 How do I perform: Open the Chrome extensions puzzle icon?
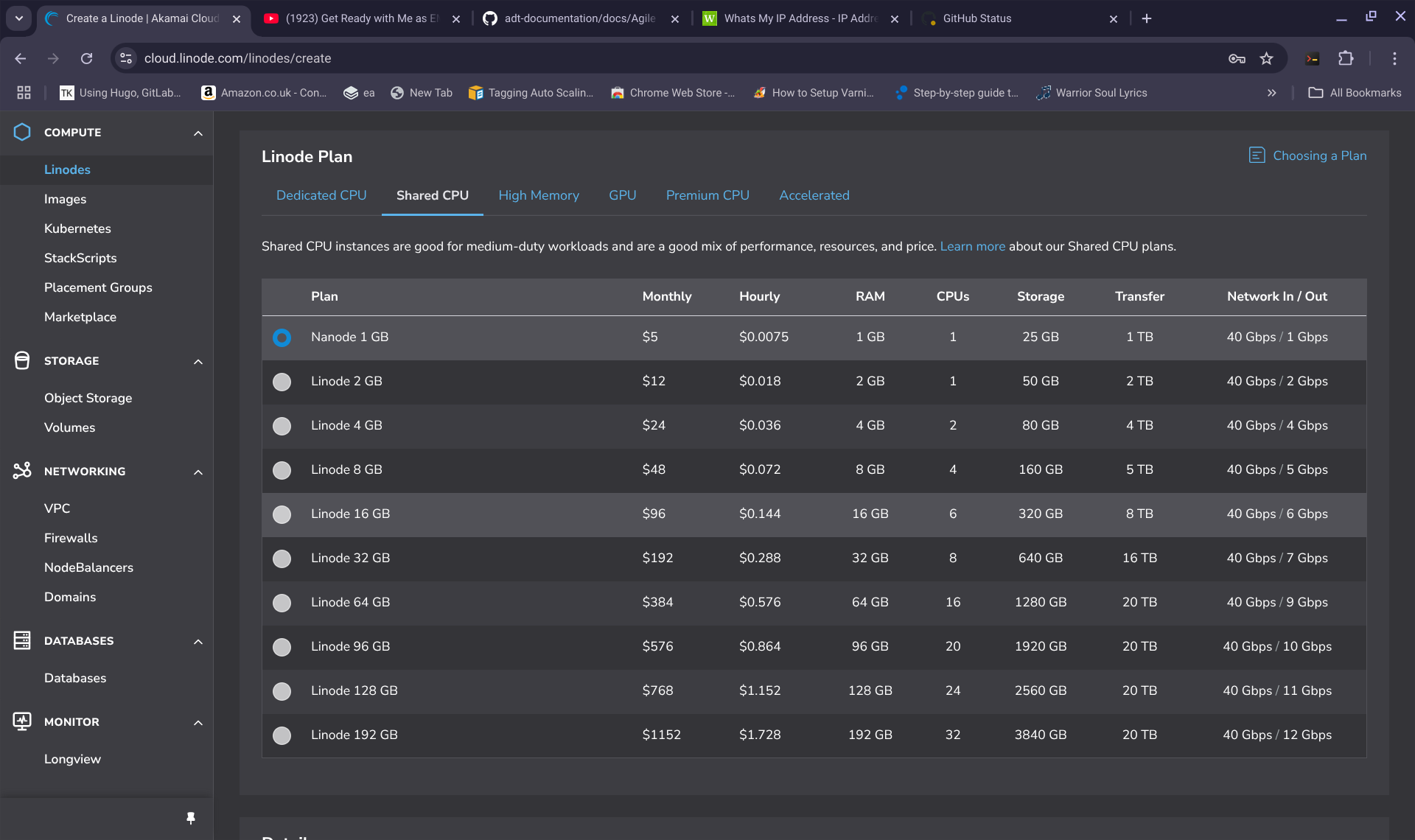1345,58
